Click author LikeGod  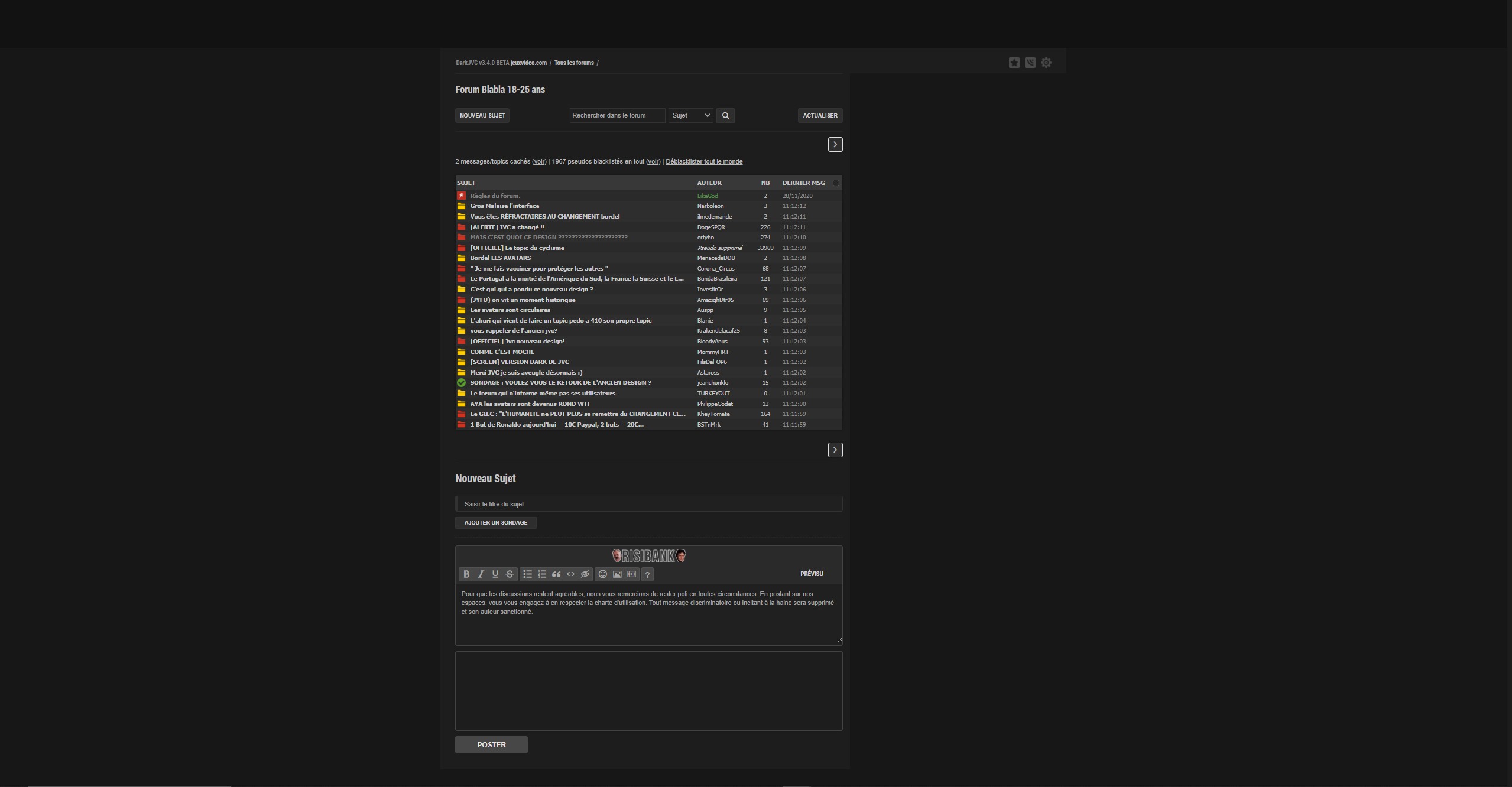pos(708,196)
